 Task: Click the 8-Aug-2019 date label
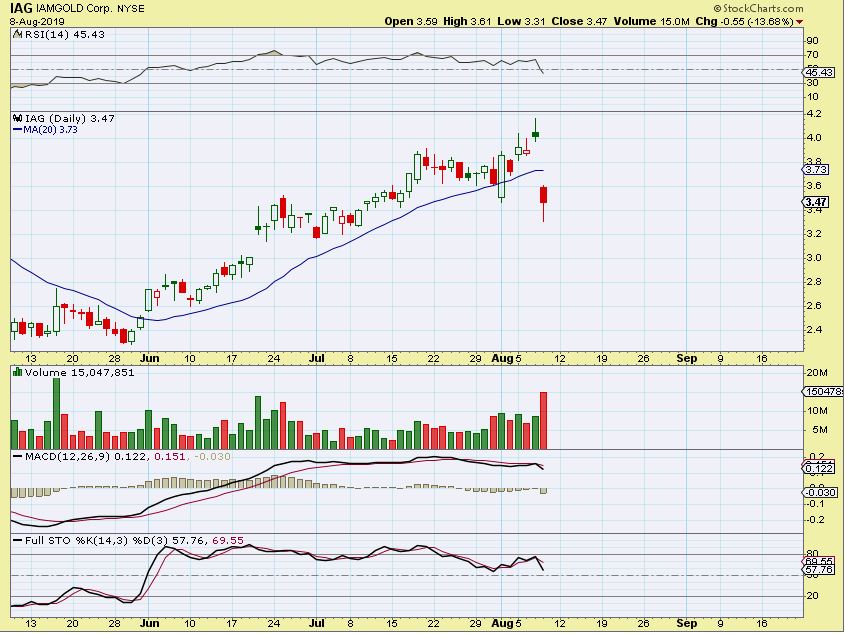[x=37, y=22]
